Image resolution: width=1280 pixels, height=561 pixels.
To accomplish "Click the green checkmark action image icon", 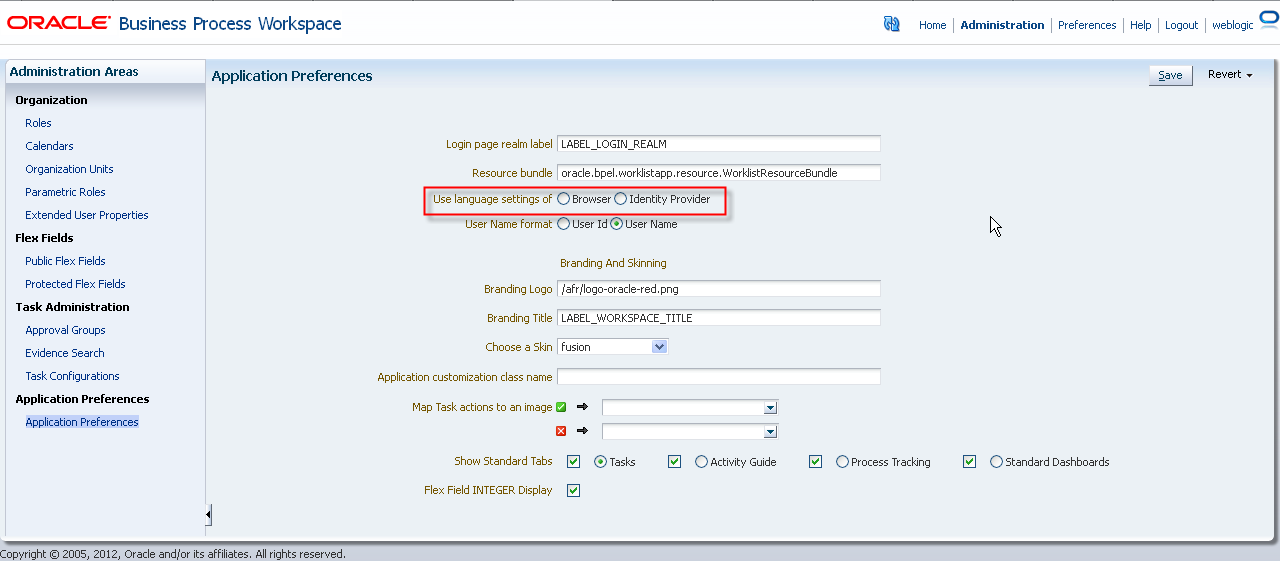I will point(561,407).
